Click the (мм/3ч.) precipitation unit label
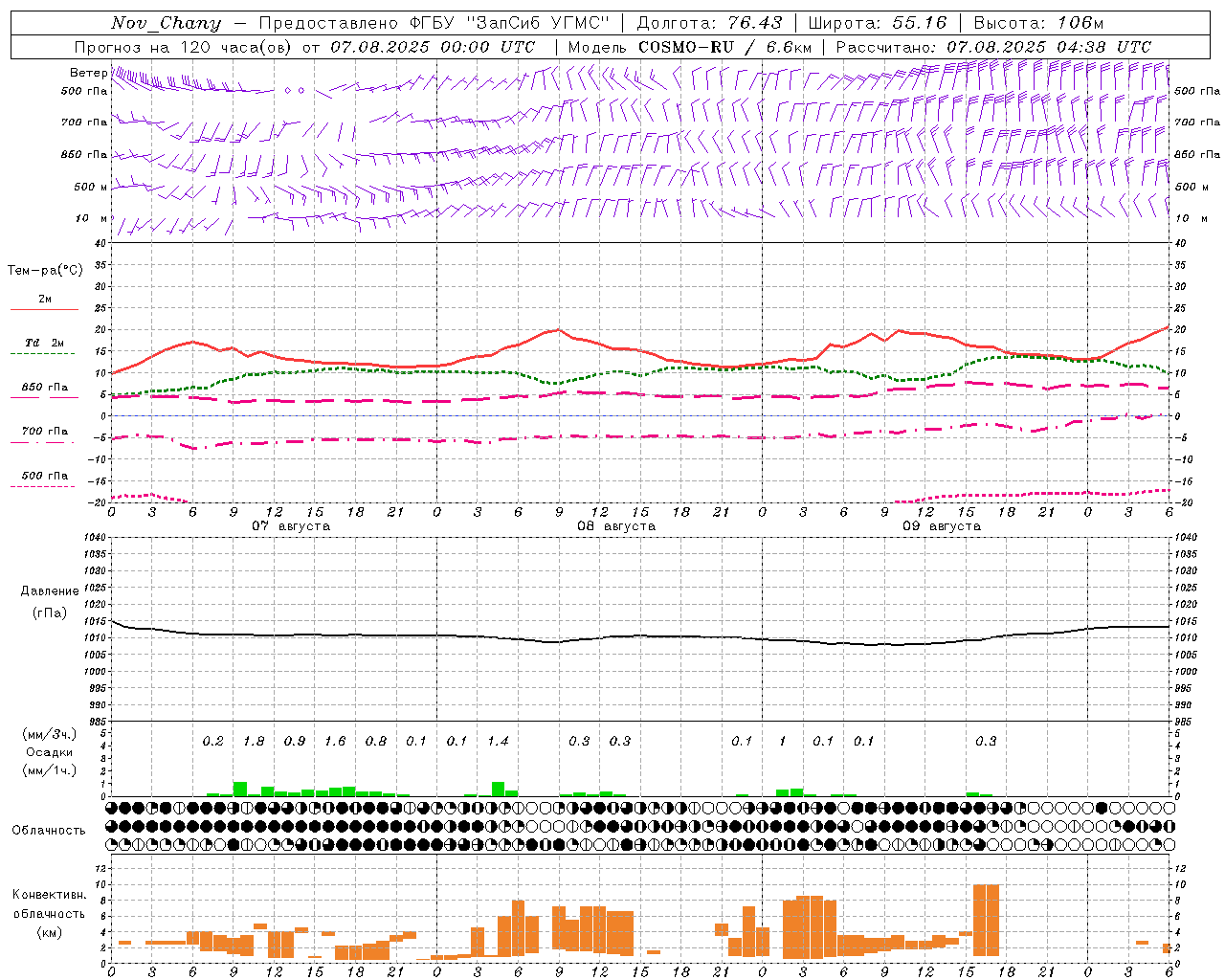1225x980 pixels. pyautogui.click(x=50, y=734)
